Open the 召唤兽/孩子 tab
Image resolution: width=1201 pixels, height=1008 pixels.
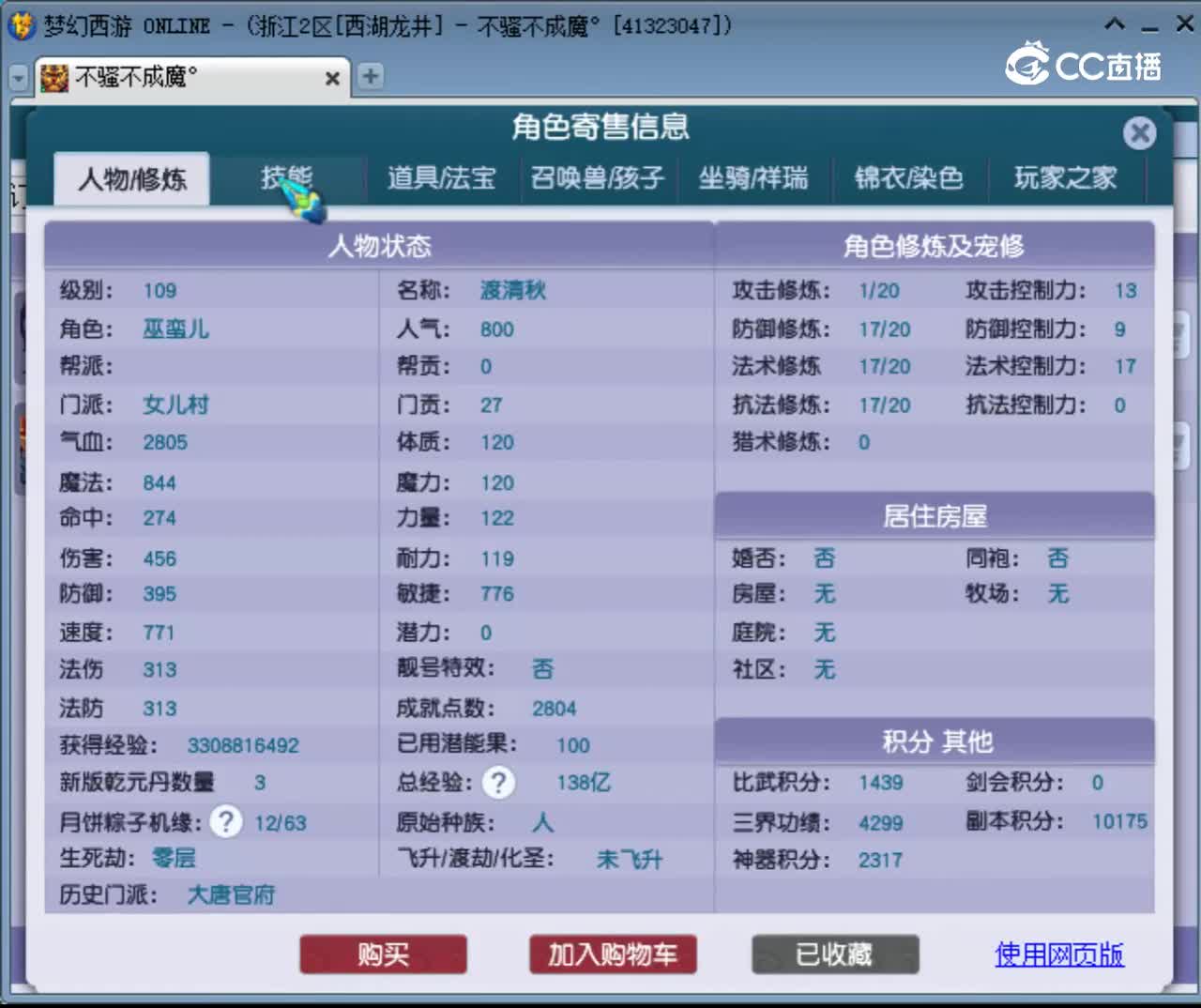coord(598,178)
